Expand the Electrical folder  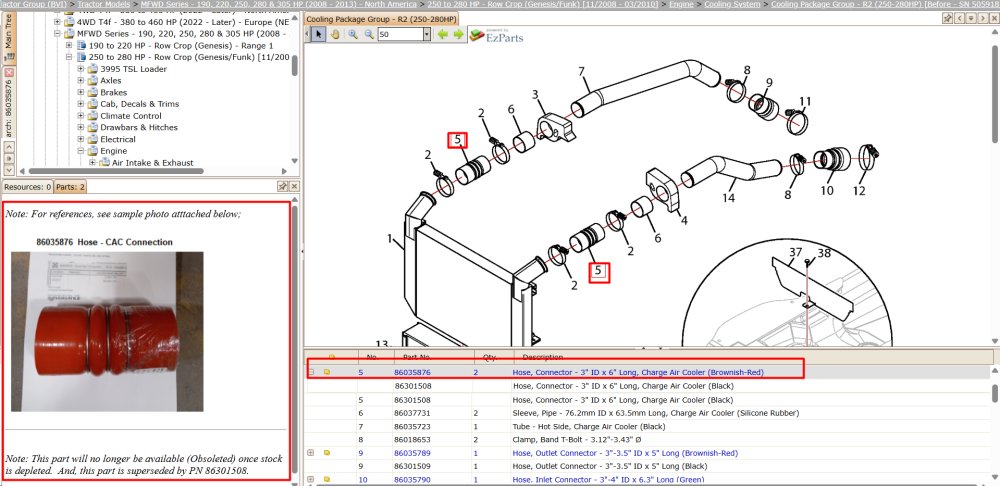pyautogui.click(x=81, y=139)
